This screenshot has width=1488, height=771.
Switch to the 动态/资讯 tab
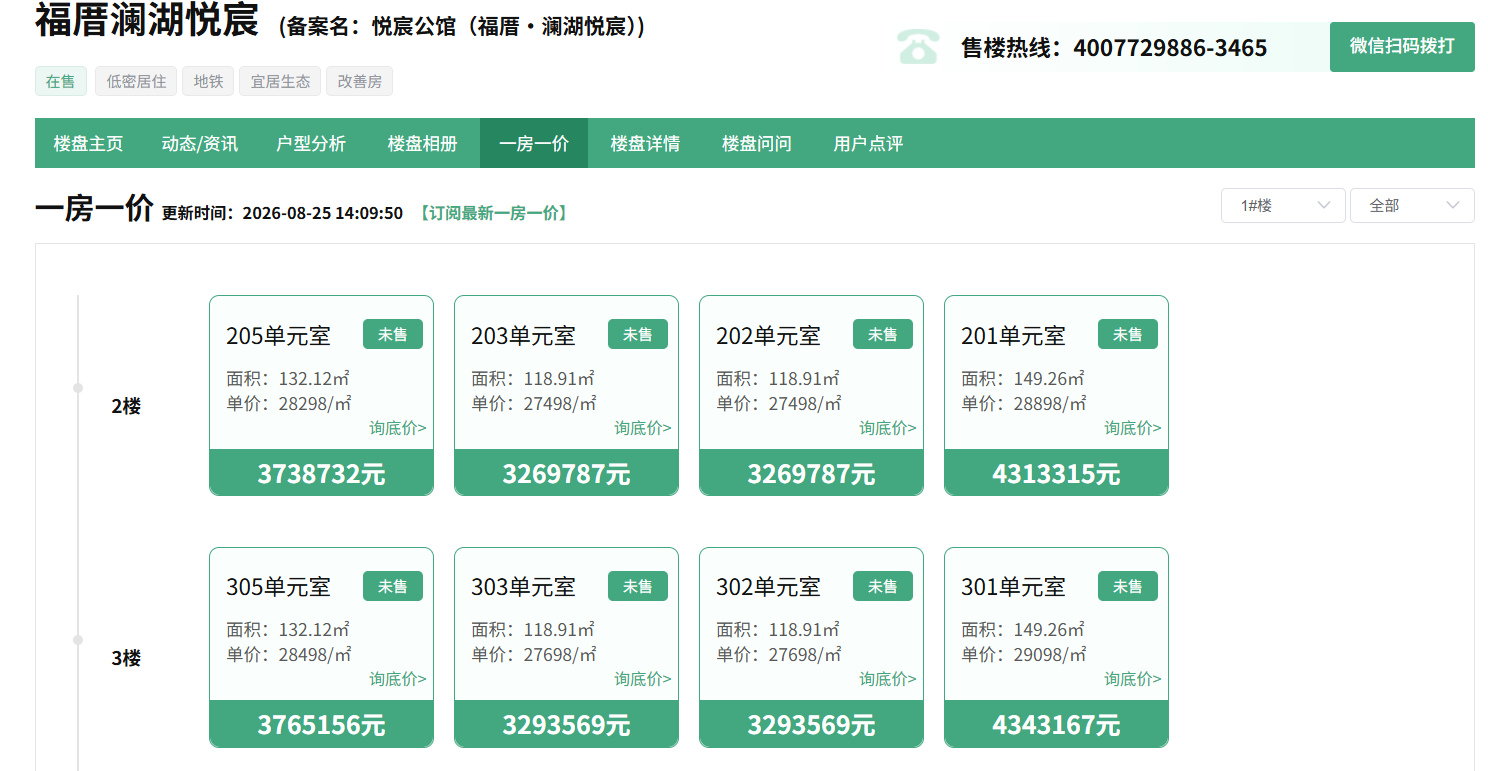[x=200, y=143]
